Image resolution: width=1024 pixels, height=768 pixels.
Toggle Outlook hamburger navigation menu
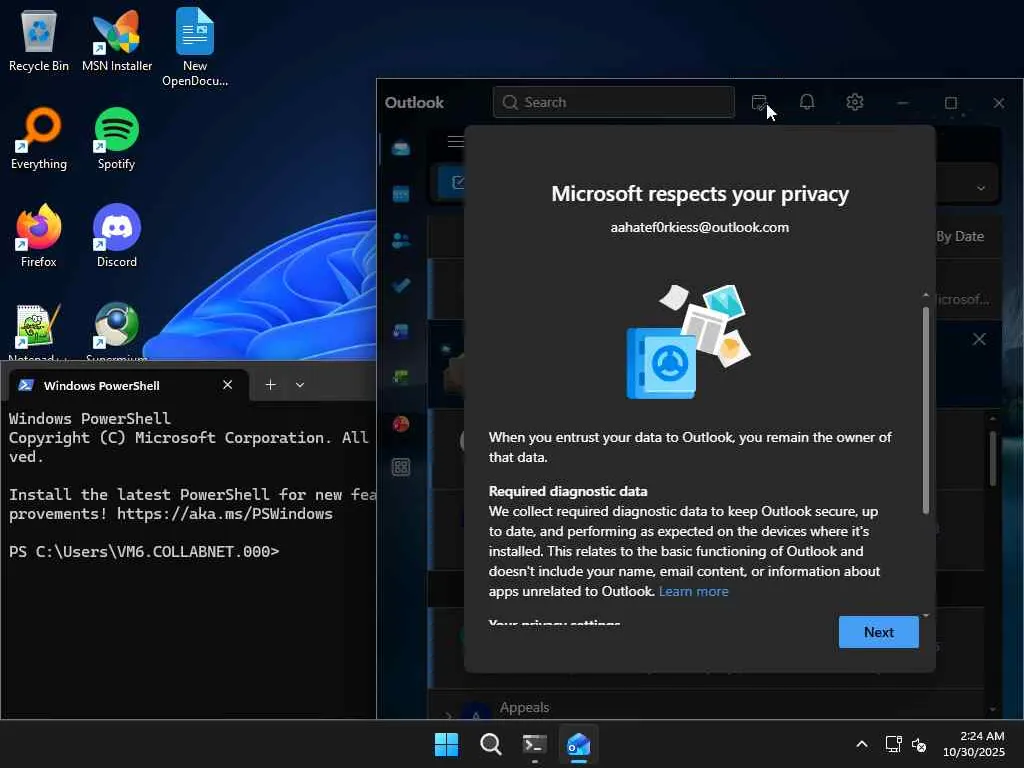(455, 142)
